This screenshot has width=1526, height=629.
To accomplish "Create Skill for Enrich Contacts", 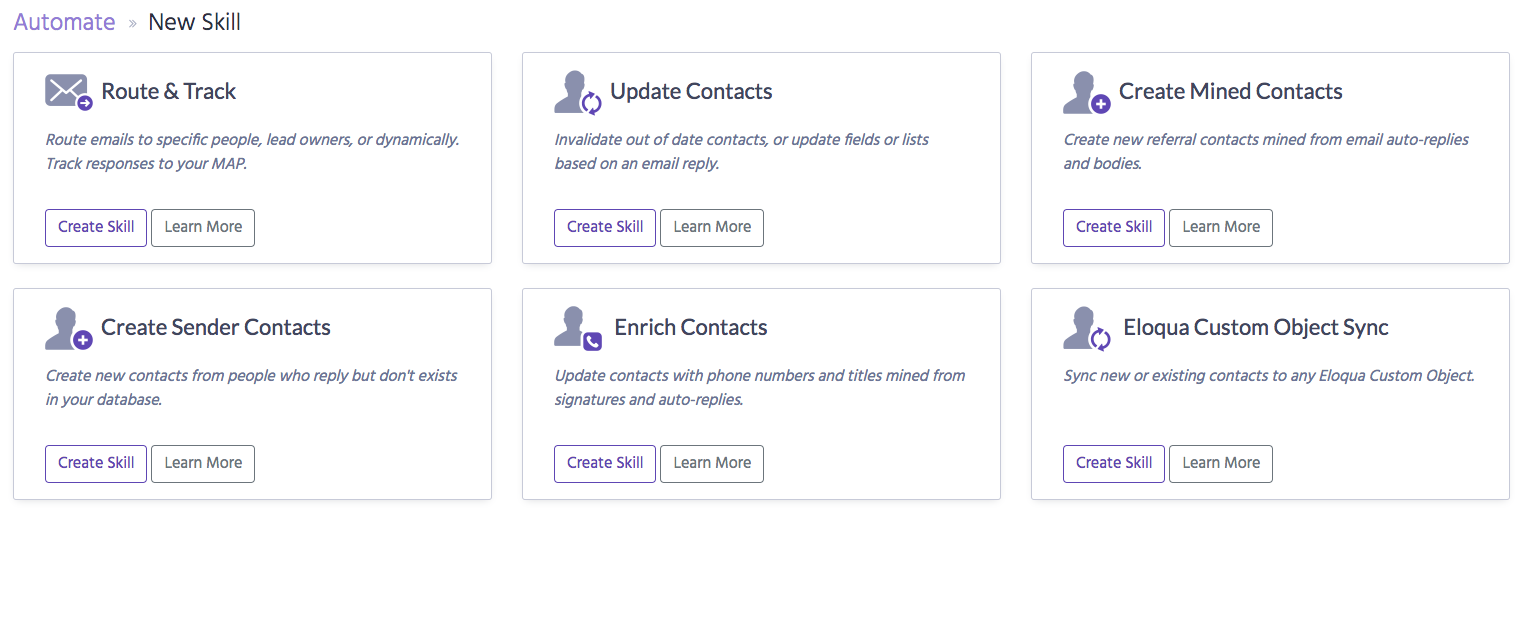I will (605, 463).
